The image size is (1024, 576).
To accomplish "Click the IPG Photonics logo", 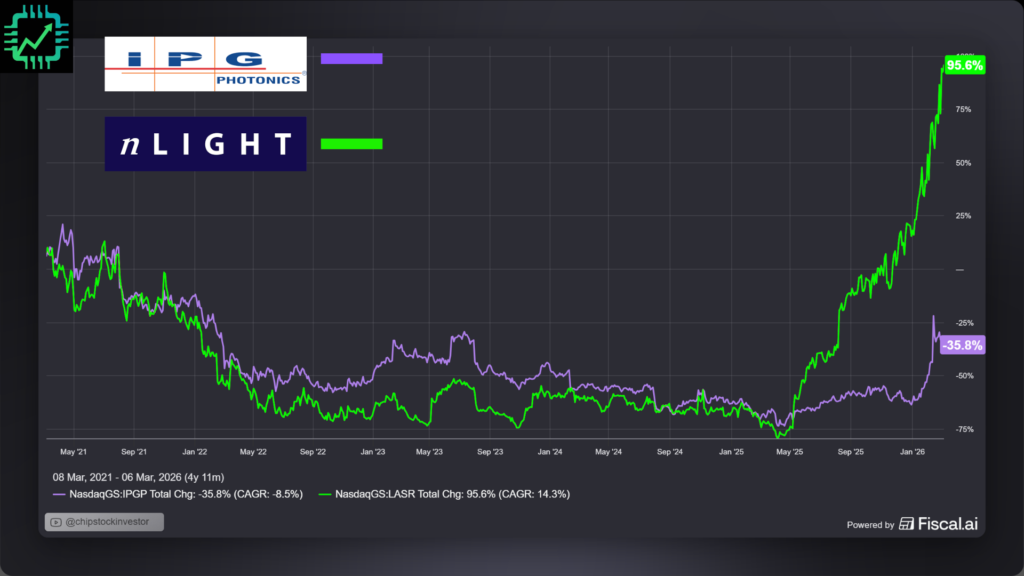I will (x=206, y=64).
